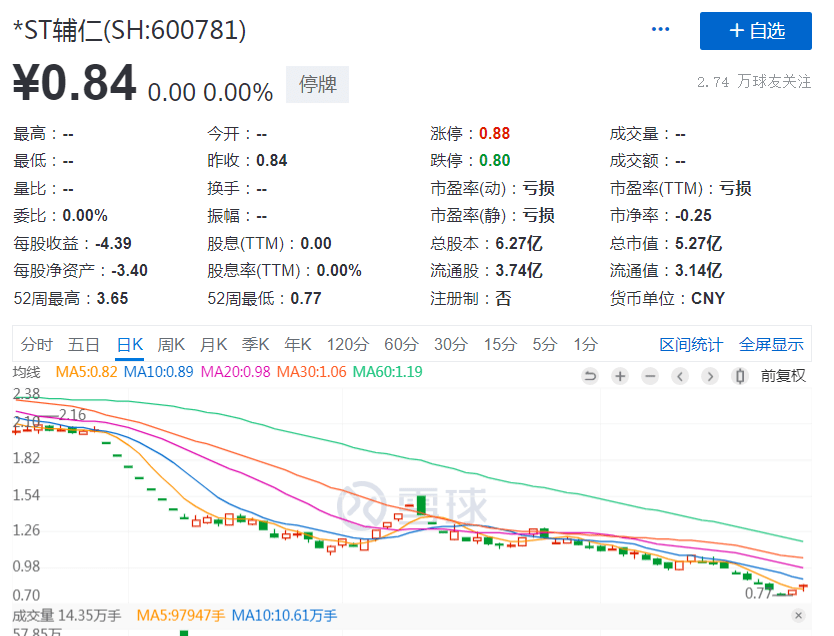This screenshot has height=636, width=834.
Task: Select the 周K chart tab
Action: [x=171, y=345]
